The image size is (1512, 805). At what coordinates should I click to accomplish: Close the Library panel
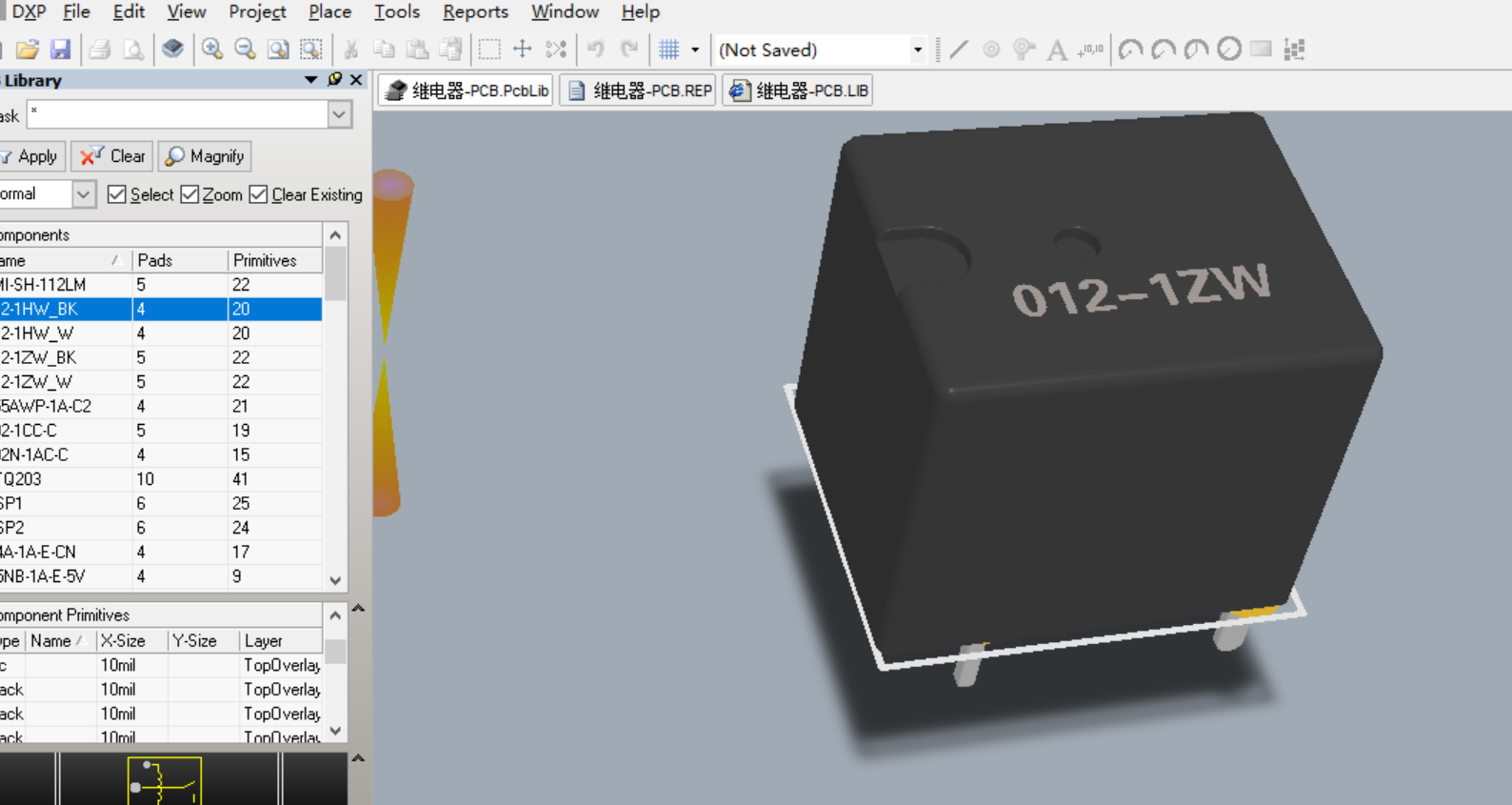[x=356, y=80]
